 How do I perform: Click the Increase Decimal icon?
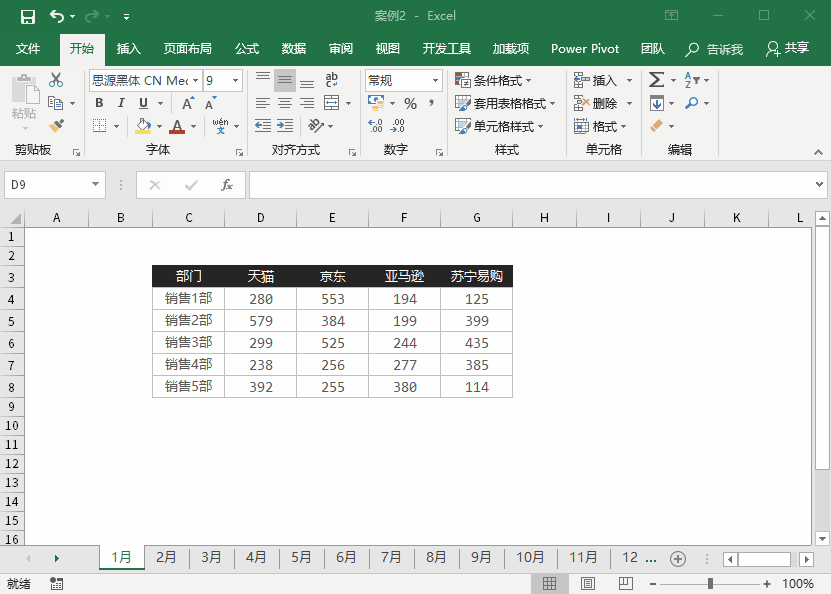click(375, 126)
